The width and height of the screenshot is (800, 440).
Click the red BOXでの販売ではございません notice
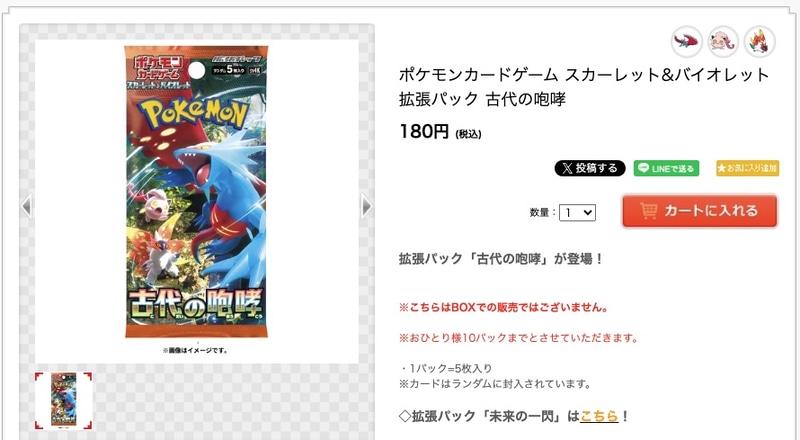[x=504, y=307]
